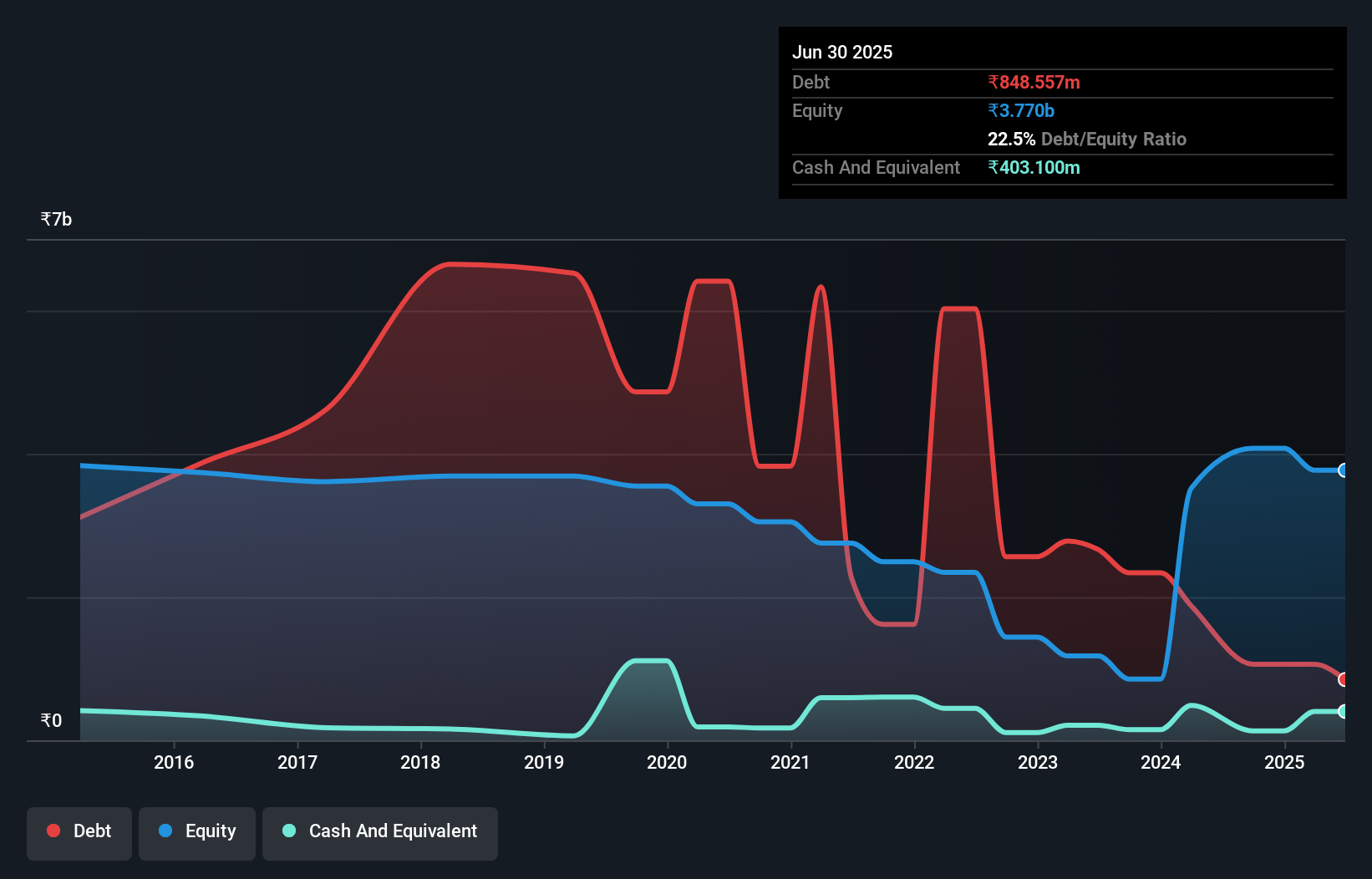Screen dimensions: 1372x879
Task: Click the 2024 x-axis label
Action: click(x=1161, y=762)
